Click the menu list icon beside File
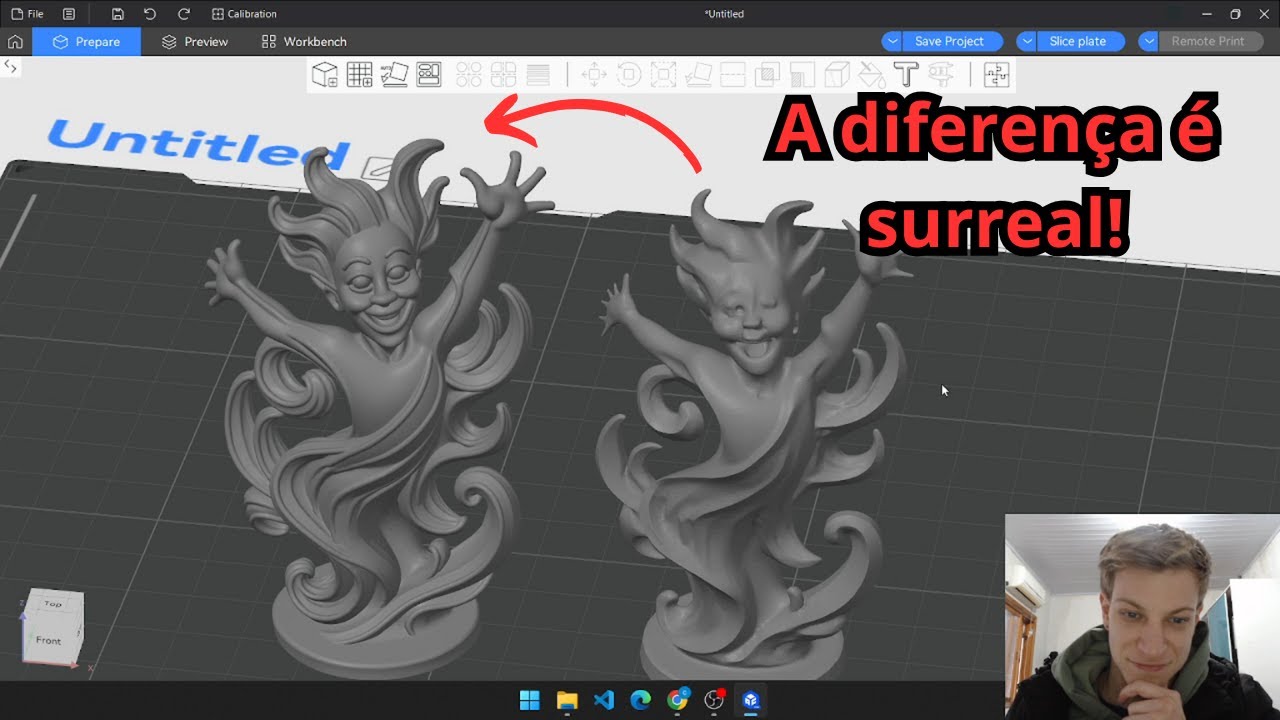1280x720 pixels. coord(69,14)
